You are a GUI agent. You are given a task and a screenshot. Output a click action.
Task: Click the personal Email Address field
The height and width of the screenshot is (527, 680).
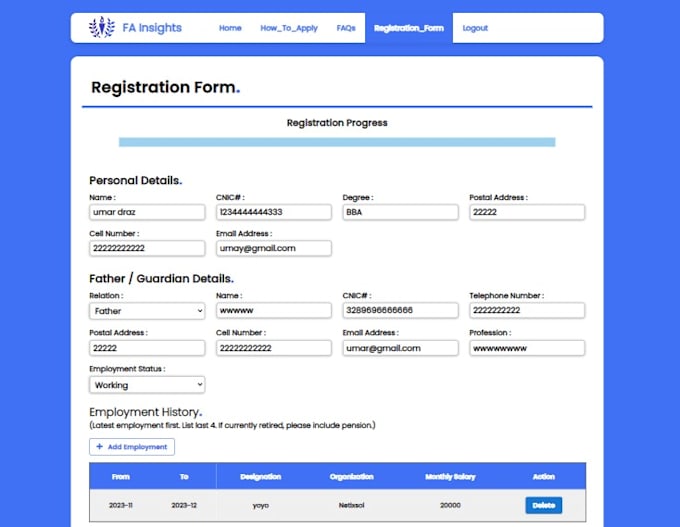click(273, 248)
